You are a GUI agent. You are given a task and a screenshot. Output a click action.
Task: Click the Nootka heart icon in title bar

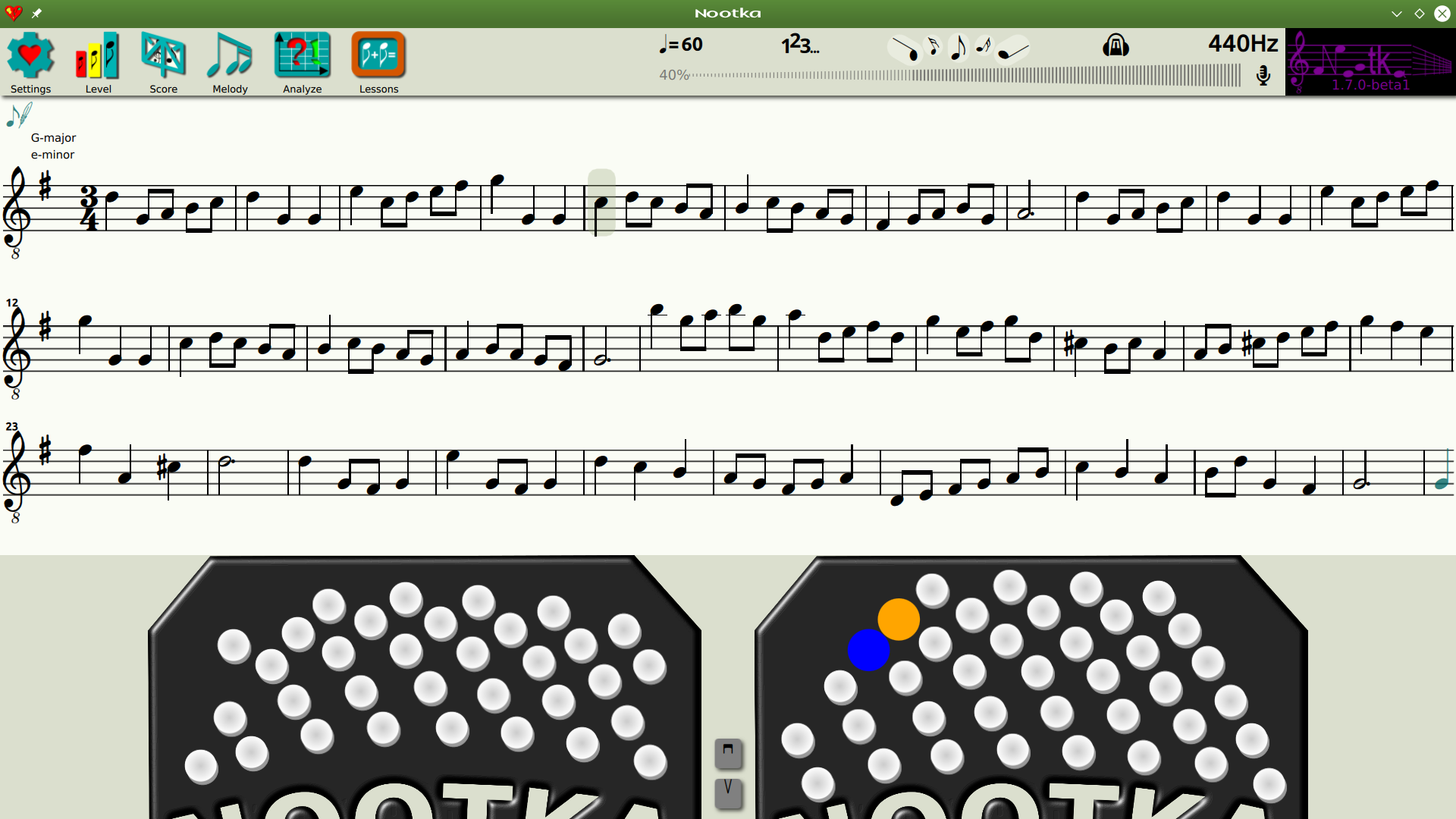pyautogui.click(x=14, y=13)
